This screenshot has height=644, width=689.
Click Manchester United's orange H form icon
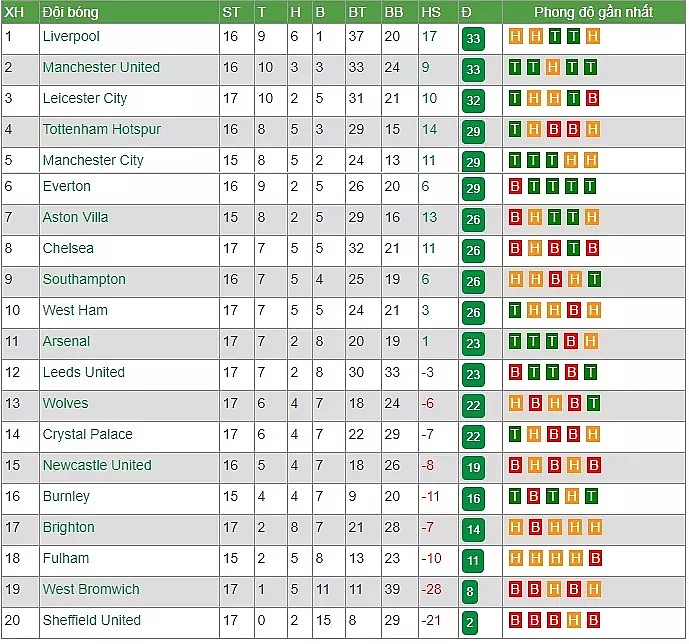tap(553, 68)
